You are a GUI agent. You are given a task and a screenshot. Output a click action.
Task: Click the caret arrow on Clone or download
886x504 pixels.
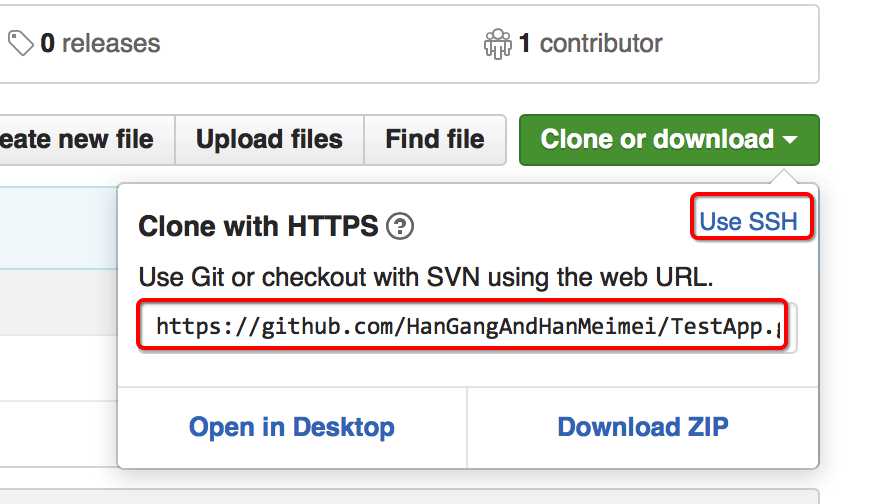[790, 140]
